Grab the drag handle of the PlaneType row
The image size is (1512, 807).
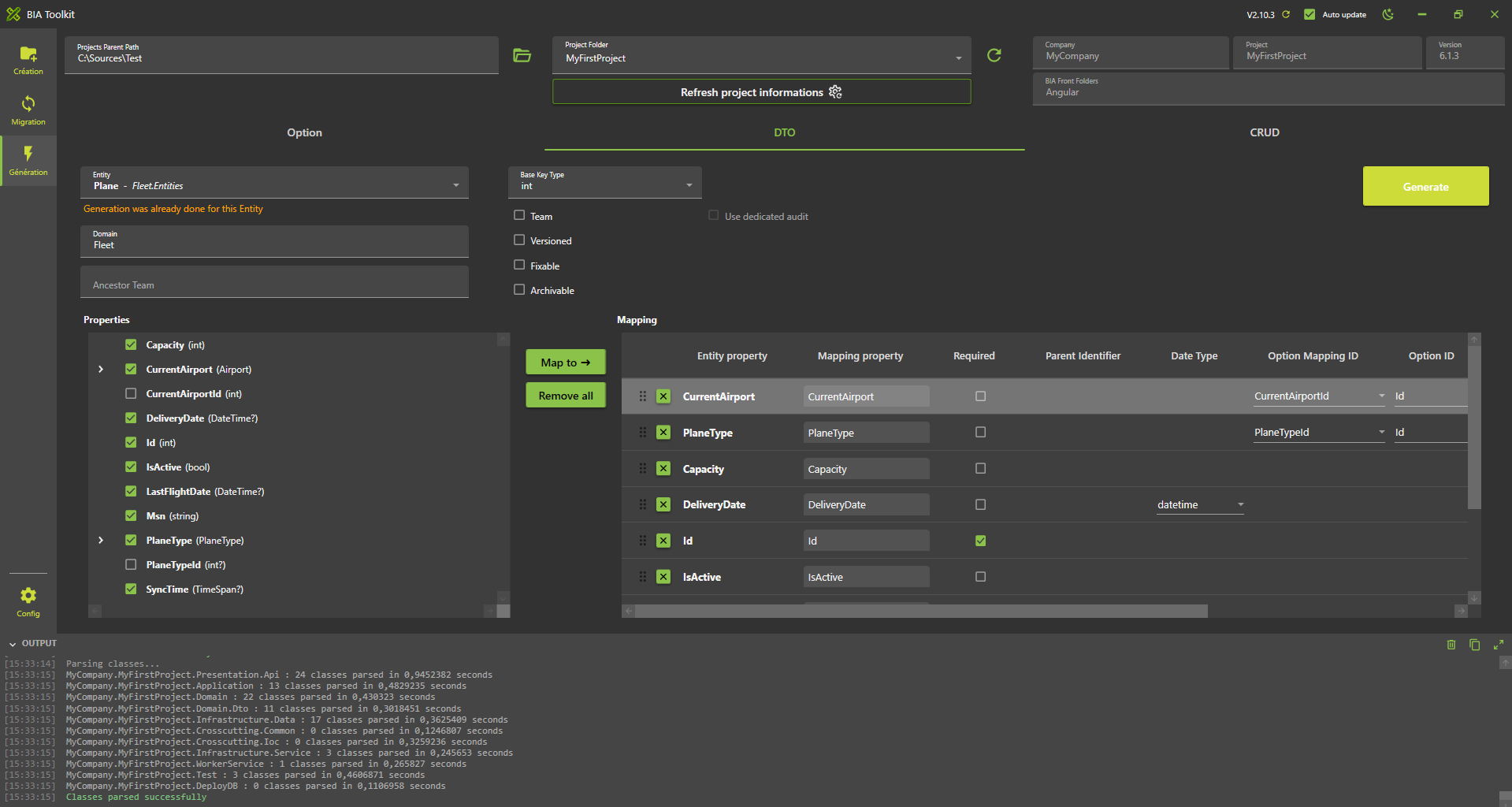(643, 433)
